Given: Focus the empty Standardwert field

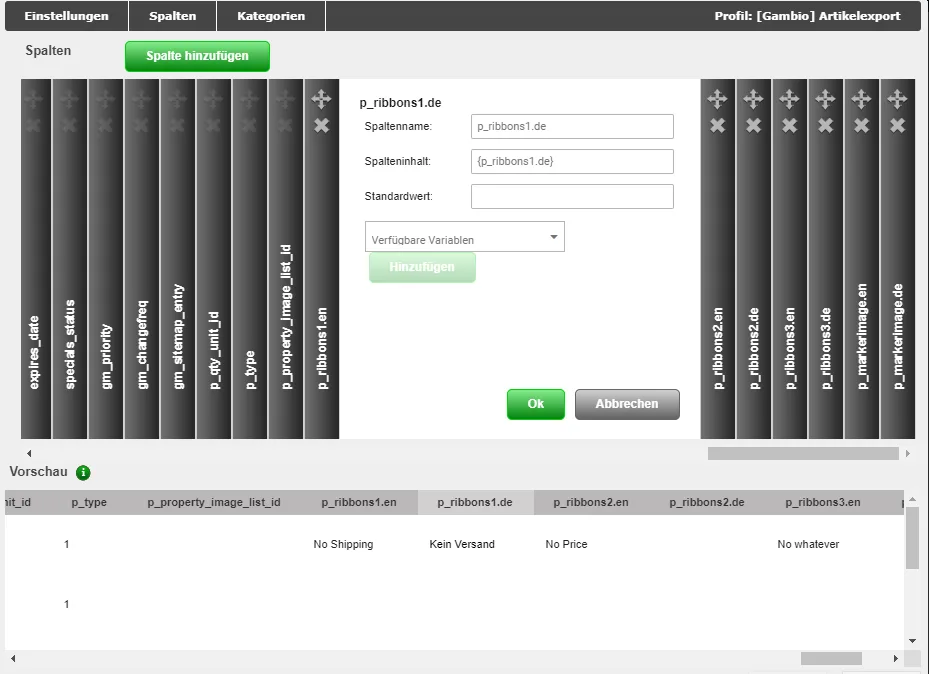Looking at the screenshot, I should pos(572,197).
